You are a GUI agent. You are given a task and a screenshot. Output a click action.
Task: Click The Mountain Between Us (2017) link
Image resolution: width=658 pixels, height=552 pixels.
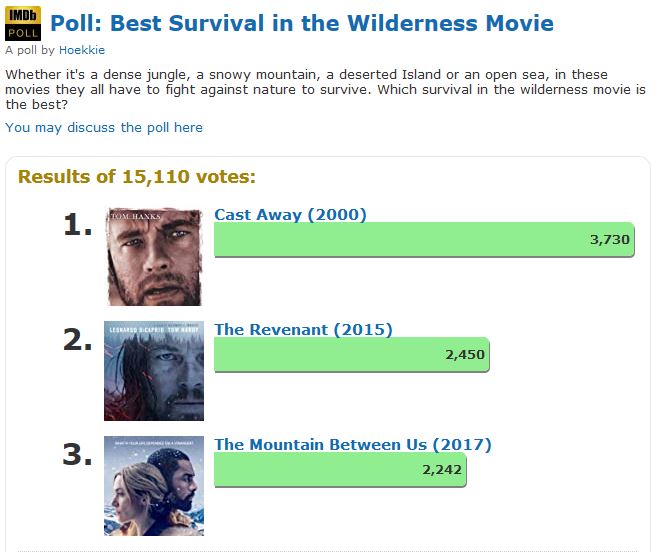(353, 444)
